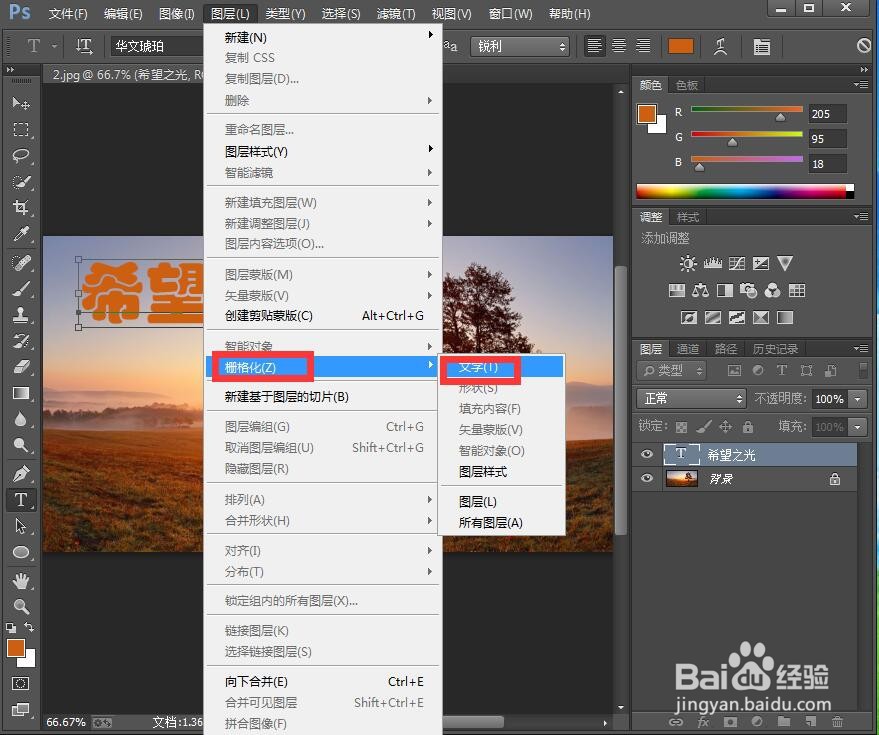
Task: Choose 文字(I) from the 栅格化 submenu
Action: [x=481, y=368]
